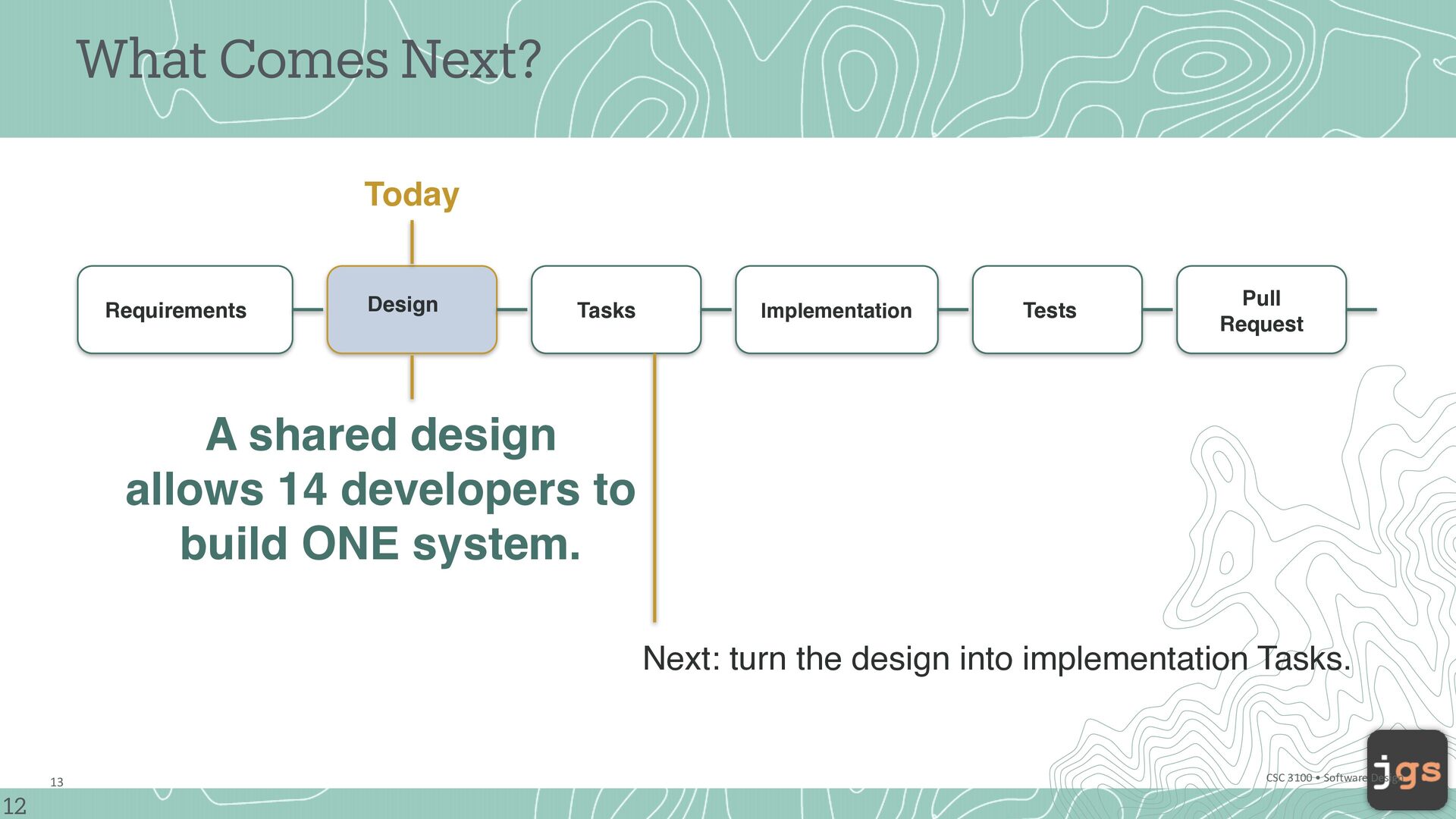The width and height of the screenshot is (1456, 819).
Task: Click the What Comes Next? title
Action: pos(309,59)
